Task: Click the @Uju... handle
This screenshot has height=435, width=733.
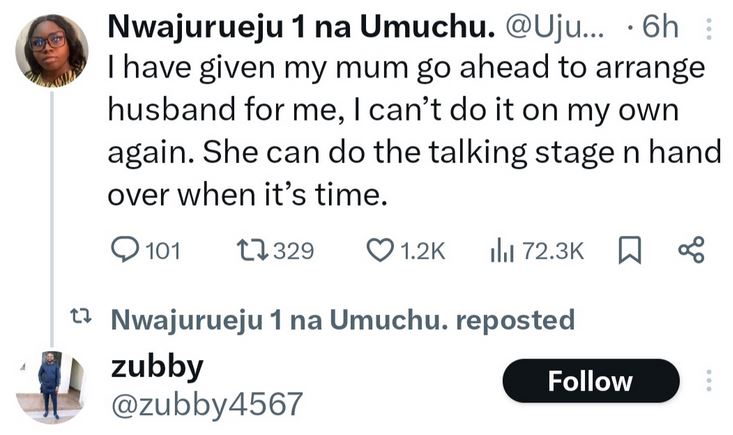Action: (560, 27)
